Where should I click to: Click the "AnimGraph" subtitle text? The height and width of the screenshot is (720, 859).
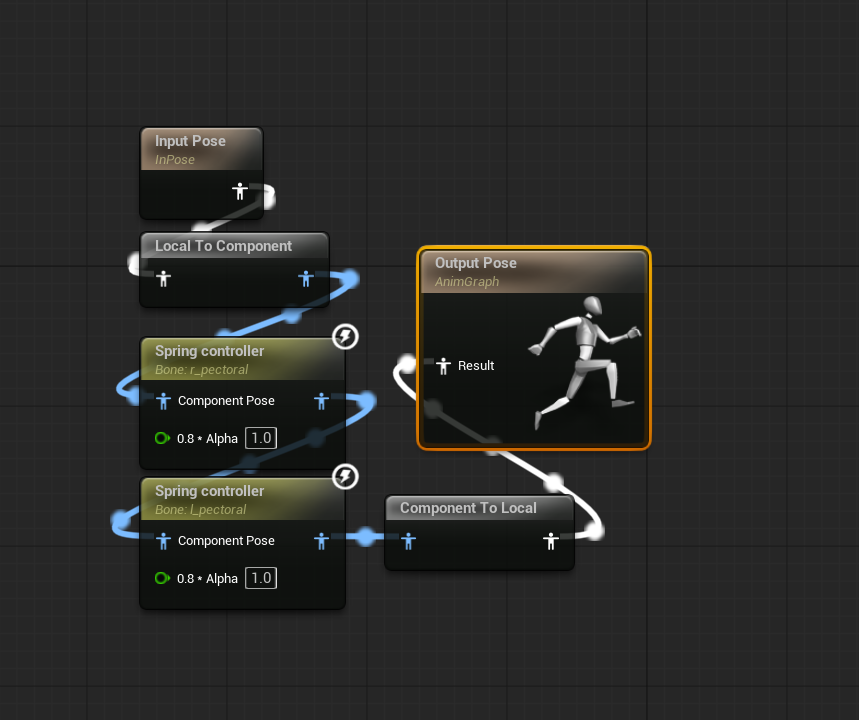(x=467, y=282)
